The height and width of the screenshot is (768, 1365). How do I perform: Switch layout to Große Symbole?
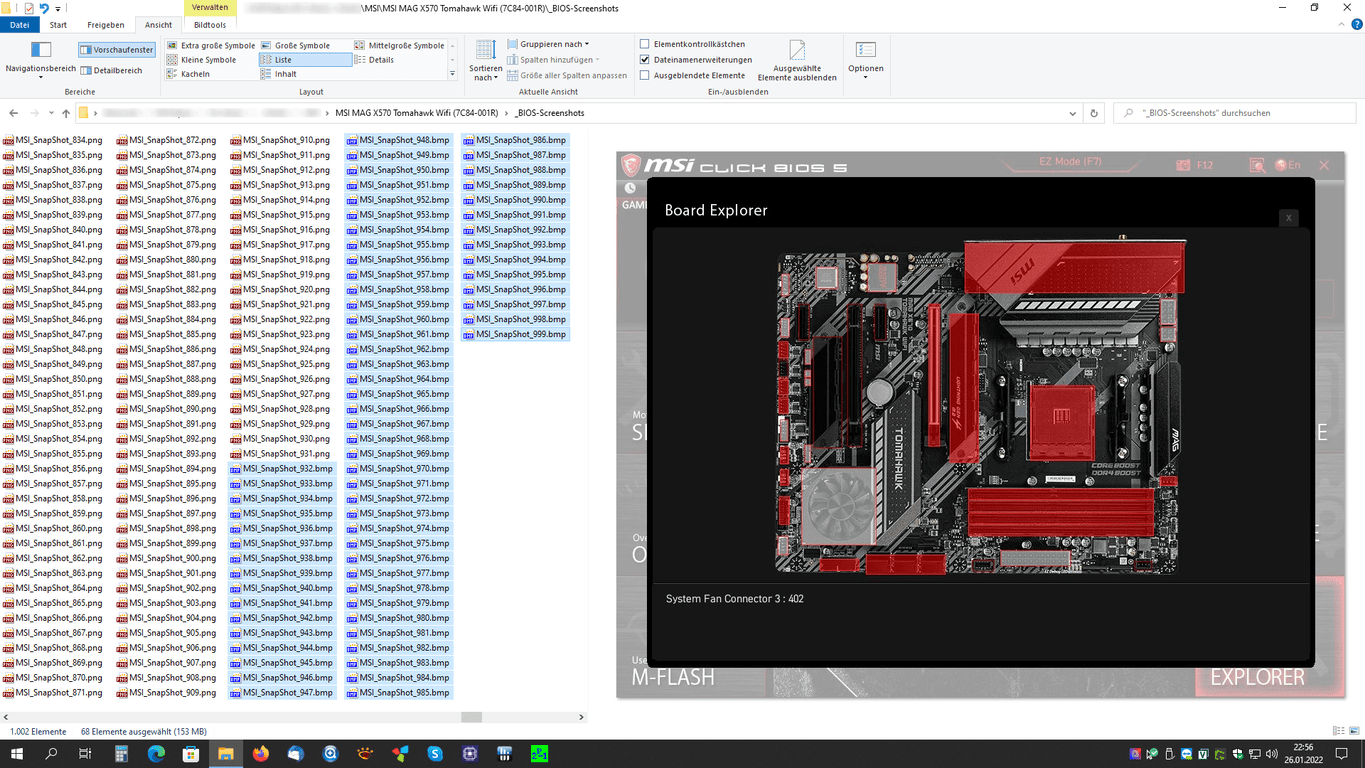click(296, 45)
